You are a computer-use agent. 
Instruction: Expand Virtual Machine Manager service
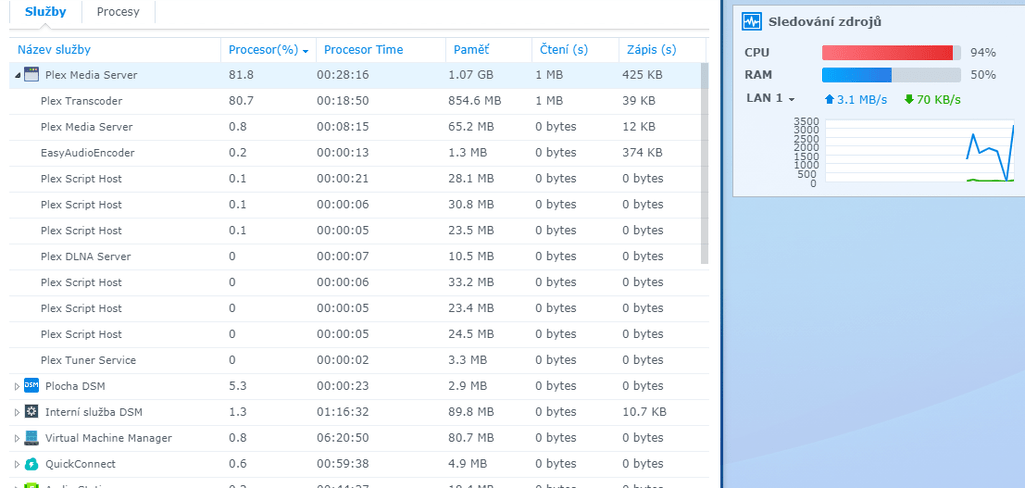pyautogui.click(x=17, y=438)
